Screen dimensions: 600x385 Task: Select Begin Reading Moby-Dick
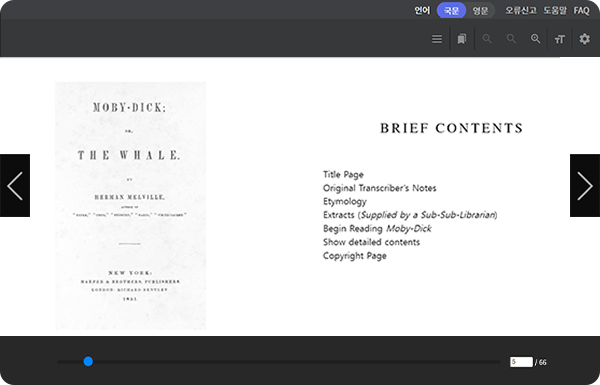377,228
